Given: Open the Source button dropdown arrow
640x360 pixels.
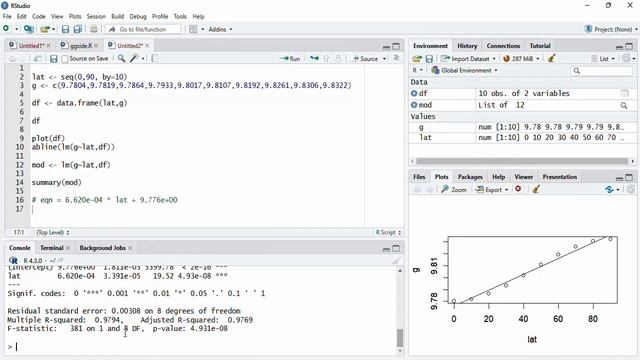Looking at the screenshot, I should coord(384,59).
